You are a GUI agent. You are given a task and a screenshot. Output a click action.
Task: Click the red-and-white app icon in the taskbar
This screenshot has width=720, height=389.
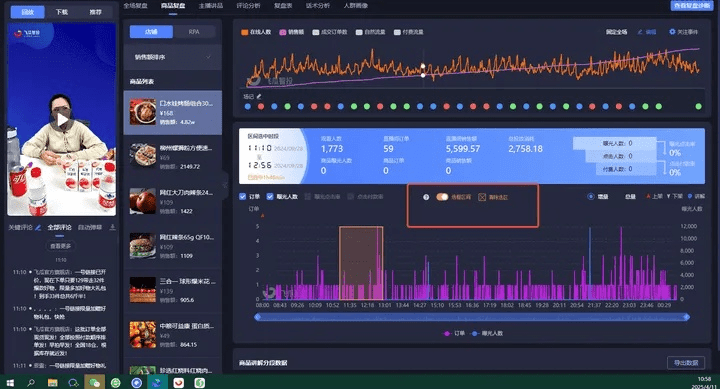click(x=179, y=383)
